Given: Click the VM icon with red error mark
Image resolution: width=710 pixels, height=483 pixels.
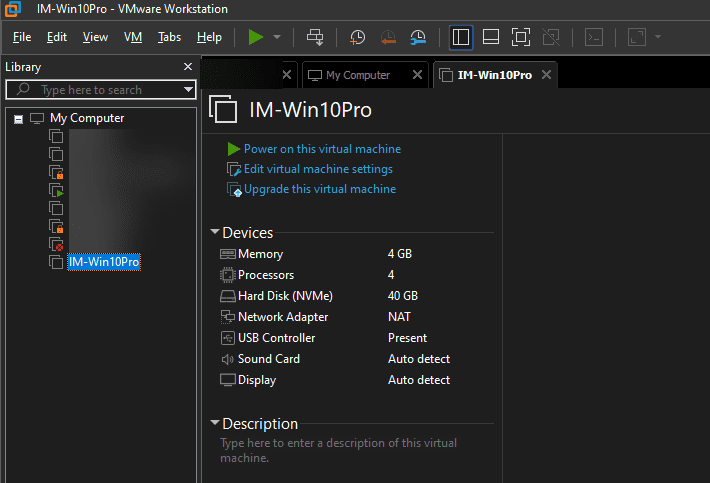Looking at the screenshot, I should pyautogui.click(x=56, y=244).
